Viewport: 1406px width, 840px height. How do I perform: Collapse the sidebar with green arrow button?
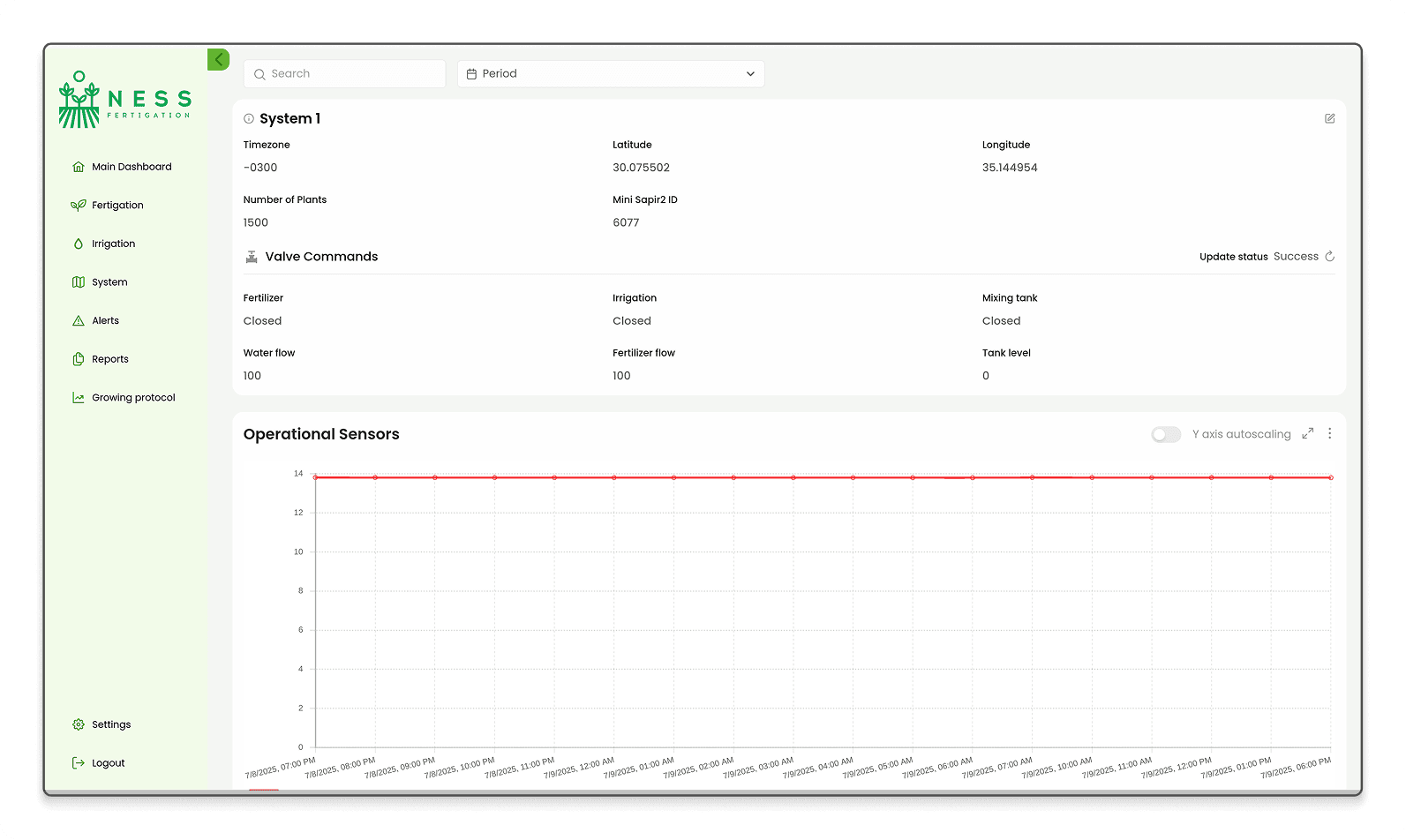pyautogui.click(x=218, y=60)
